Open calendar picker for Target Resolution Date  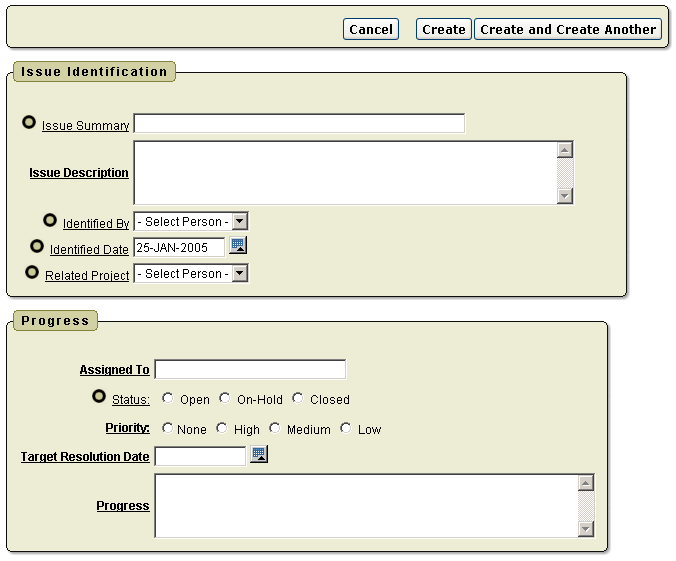pos(259,454)
